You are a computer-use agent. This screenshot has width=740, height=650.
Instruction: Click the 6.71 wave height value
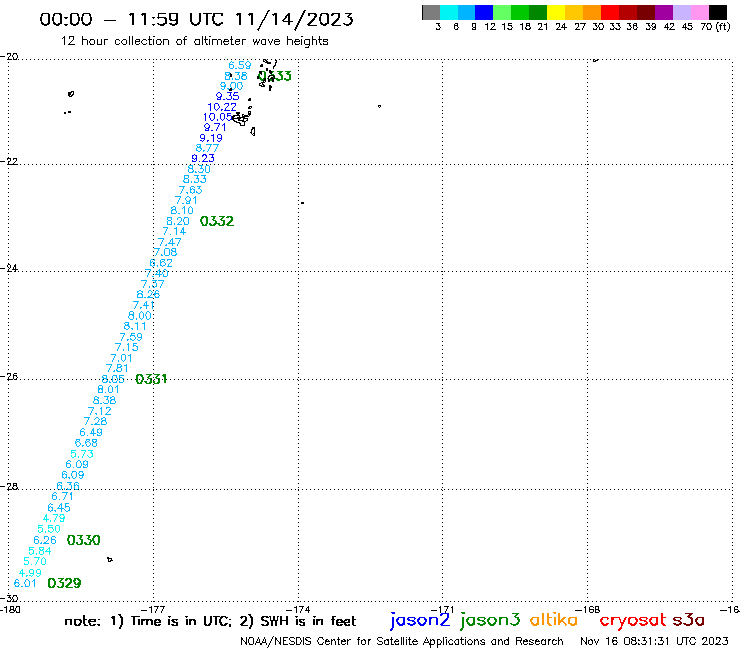coord(62,497)
